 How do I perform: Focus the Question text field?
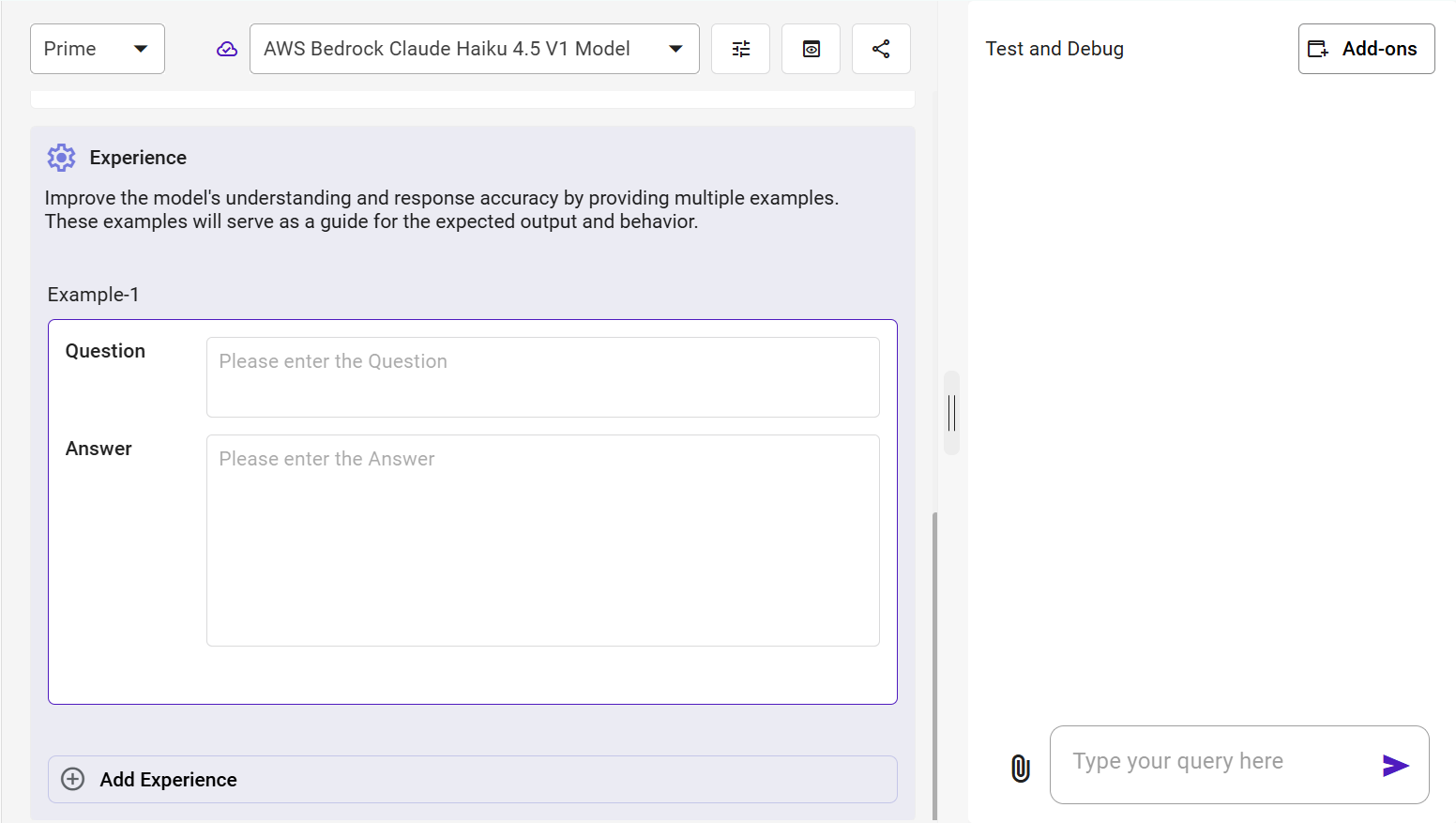542,377
